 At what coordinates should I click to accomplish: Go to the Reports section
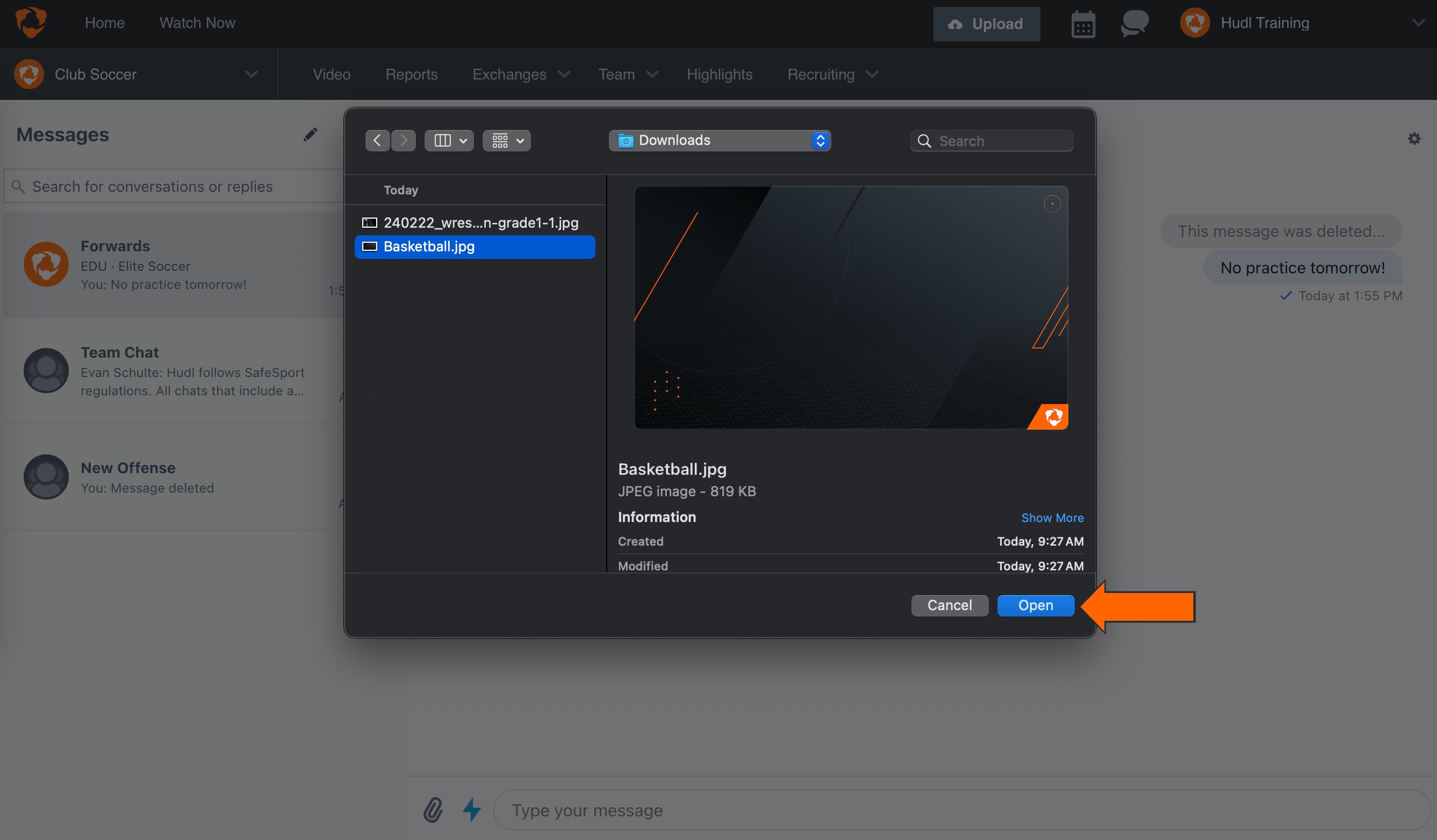[x=411, y=74]
